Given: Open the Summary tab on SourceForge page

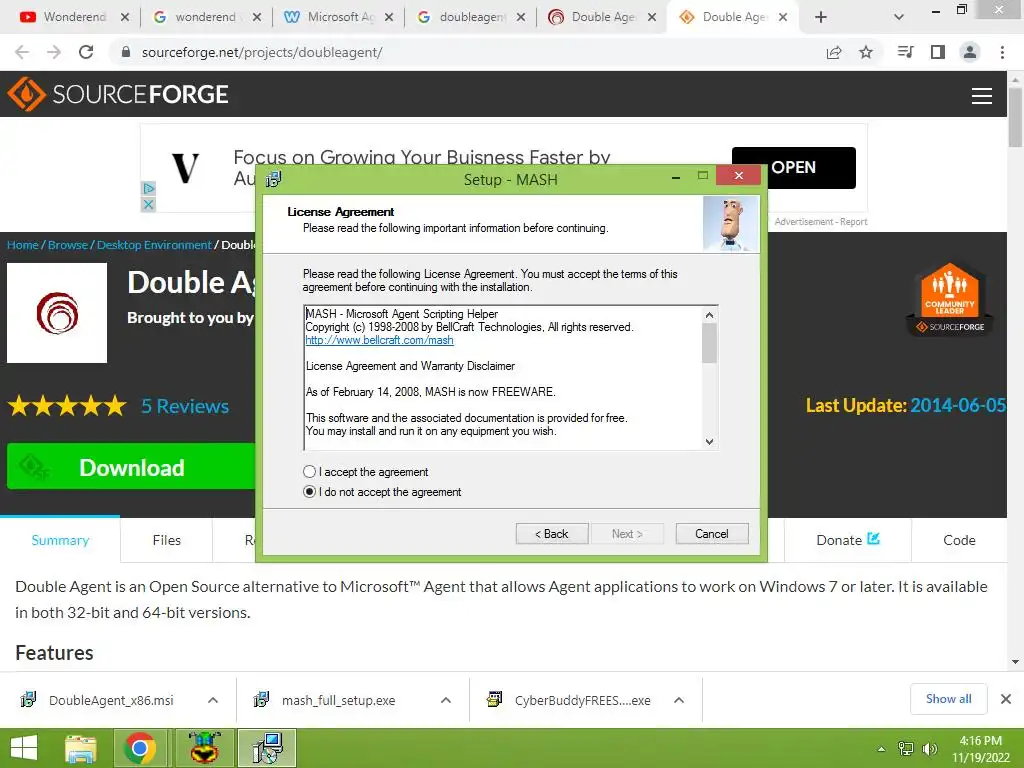Looking at the screenshot, I should point(60,540).
